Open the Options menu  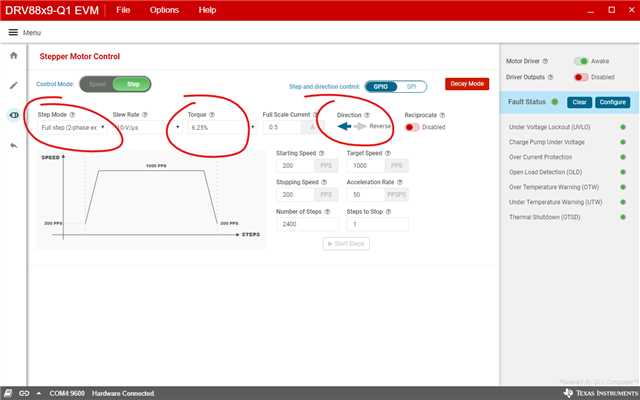[164, 10]
